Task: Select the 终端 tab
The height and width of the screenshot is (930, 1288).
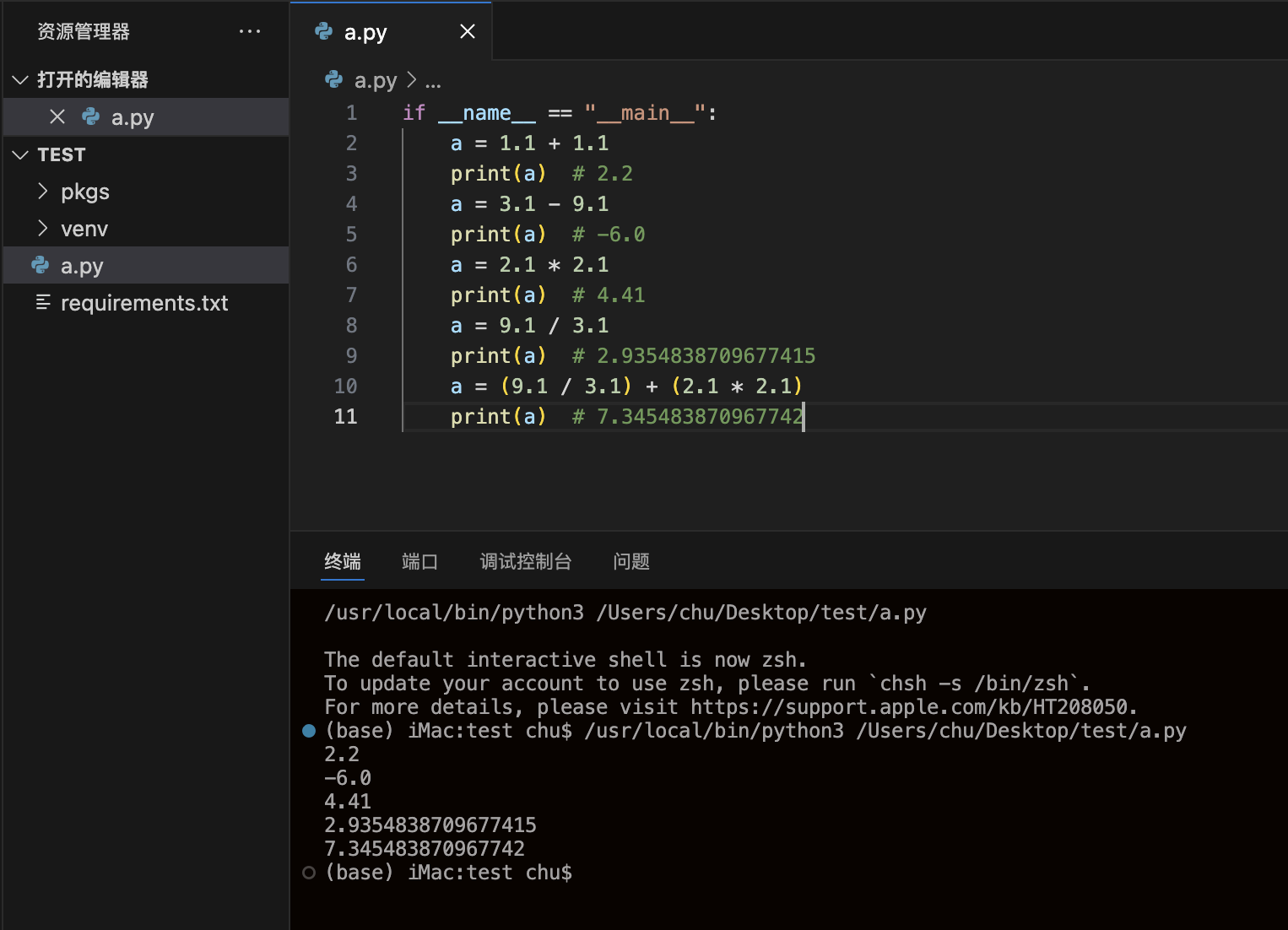Action: click(342, 562)
